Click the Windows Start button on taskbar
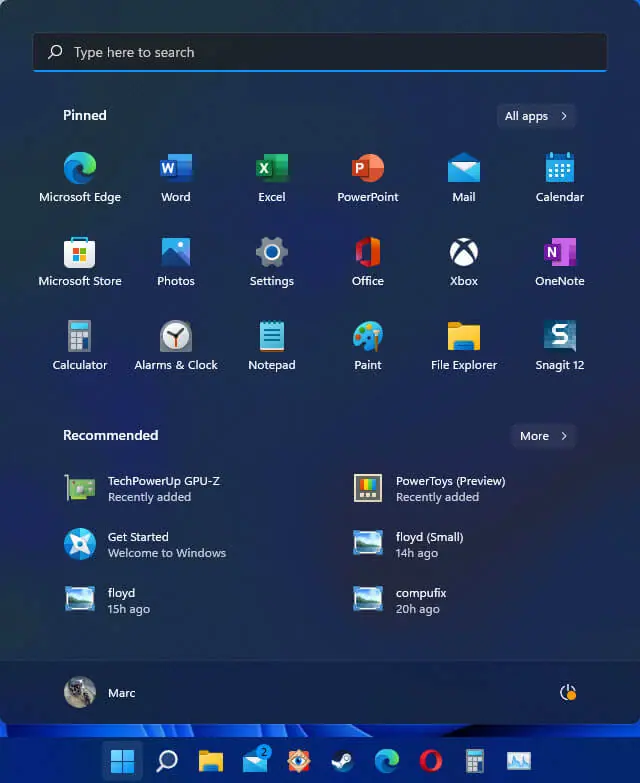The height and width of the screenshot is (783, 640). pyautogui.click(x=122, y=761)
